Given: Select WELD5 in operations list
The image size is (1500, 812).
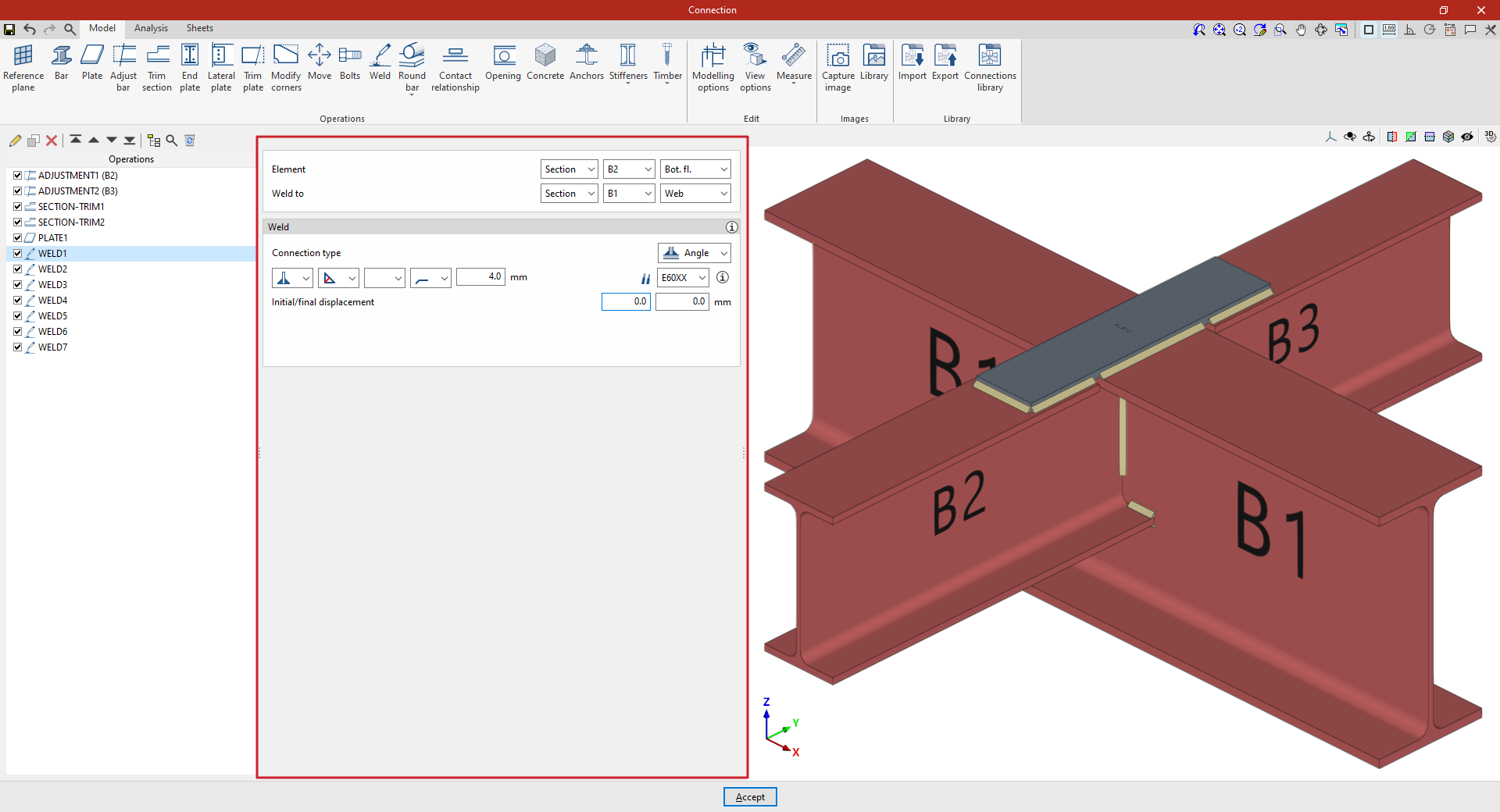Looking at the screenshot, I should (x=52, y=316).
